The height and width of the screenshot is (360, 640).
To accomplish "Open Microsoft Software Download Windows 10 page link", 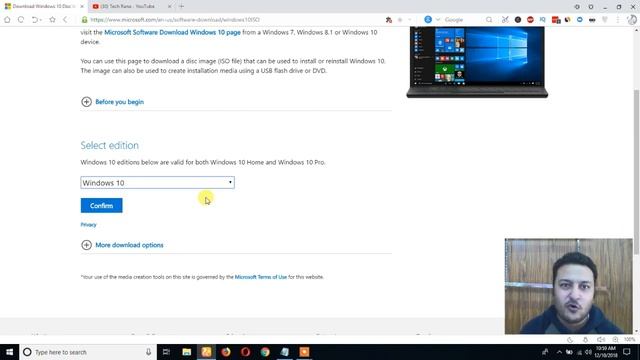I will coord(172,32).
